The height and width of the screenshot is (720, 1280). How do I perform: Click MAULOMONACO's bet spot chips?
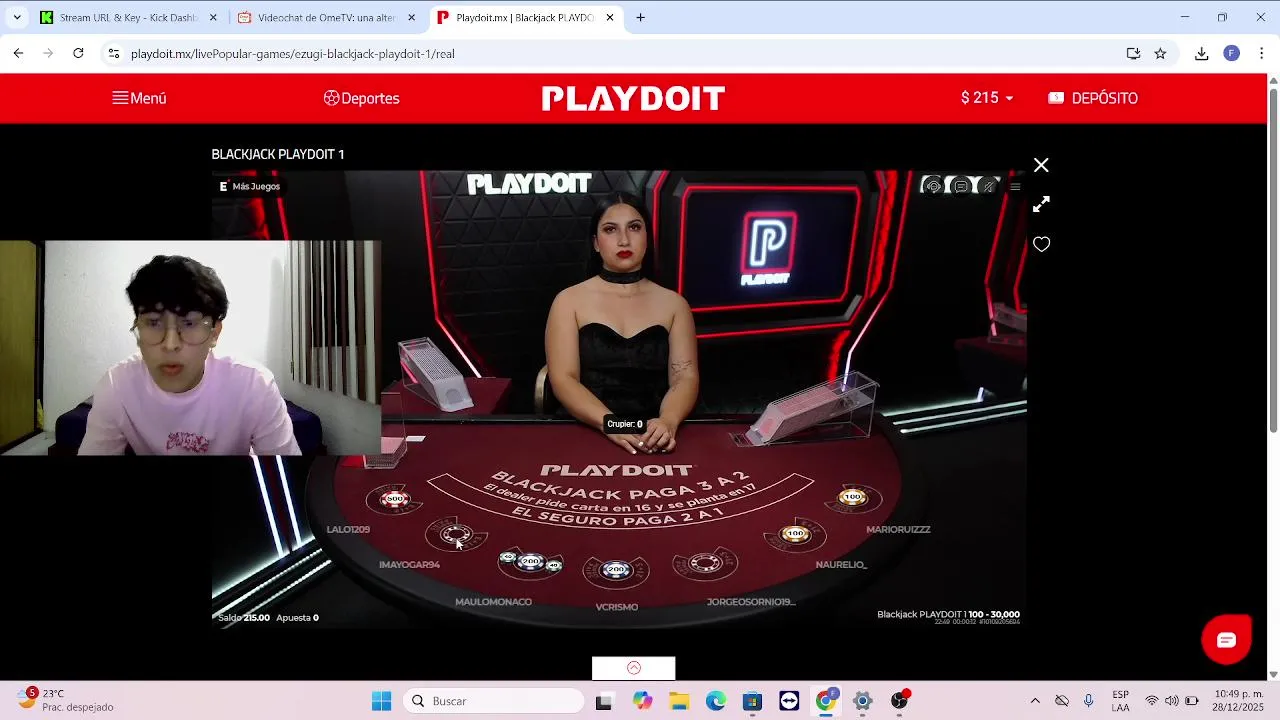pos(531,563)
